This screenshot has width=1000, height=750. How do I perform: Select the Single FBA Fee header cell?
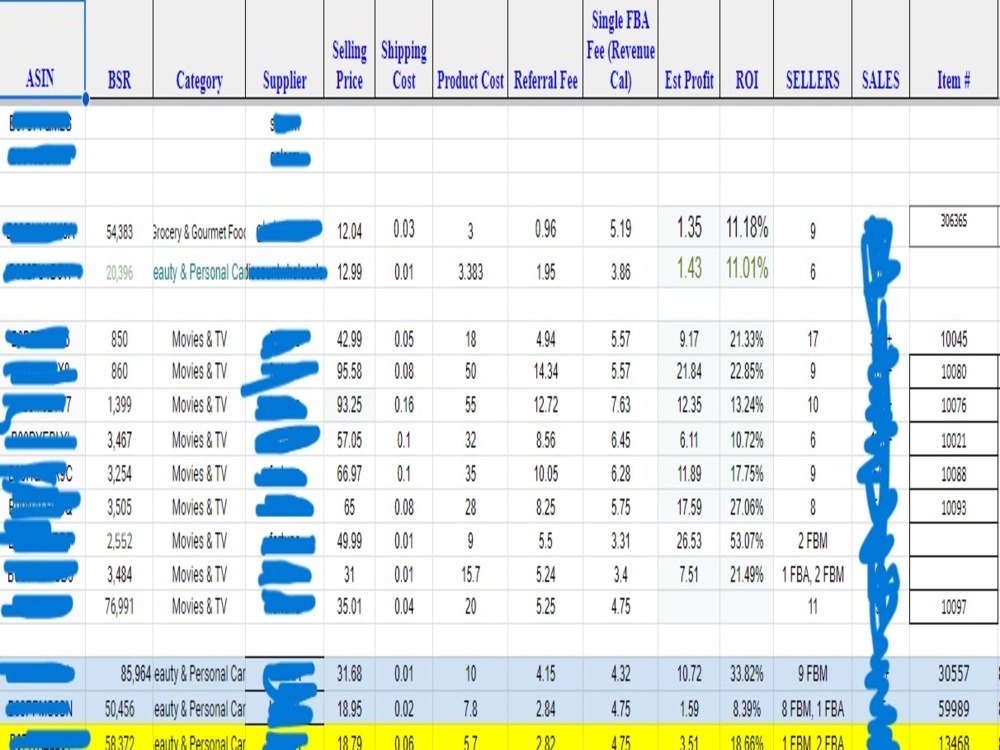click(x=621, y=49)
